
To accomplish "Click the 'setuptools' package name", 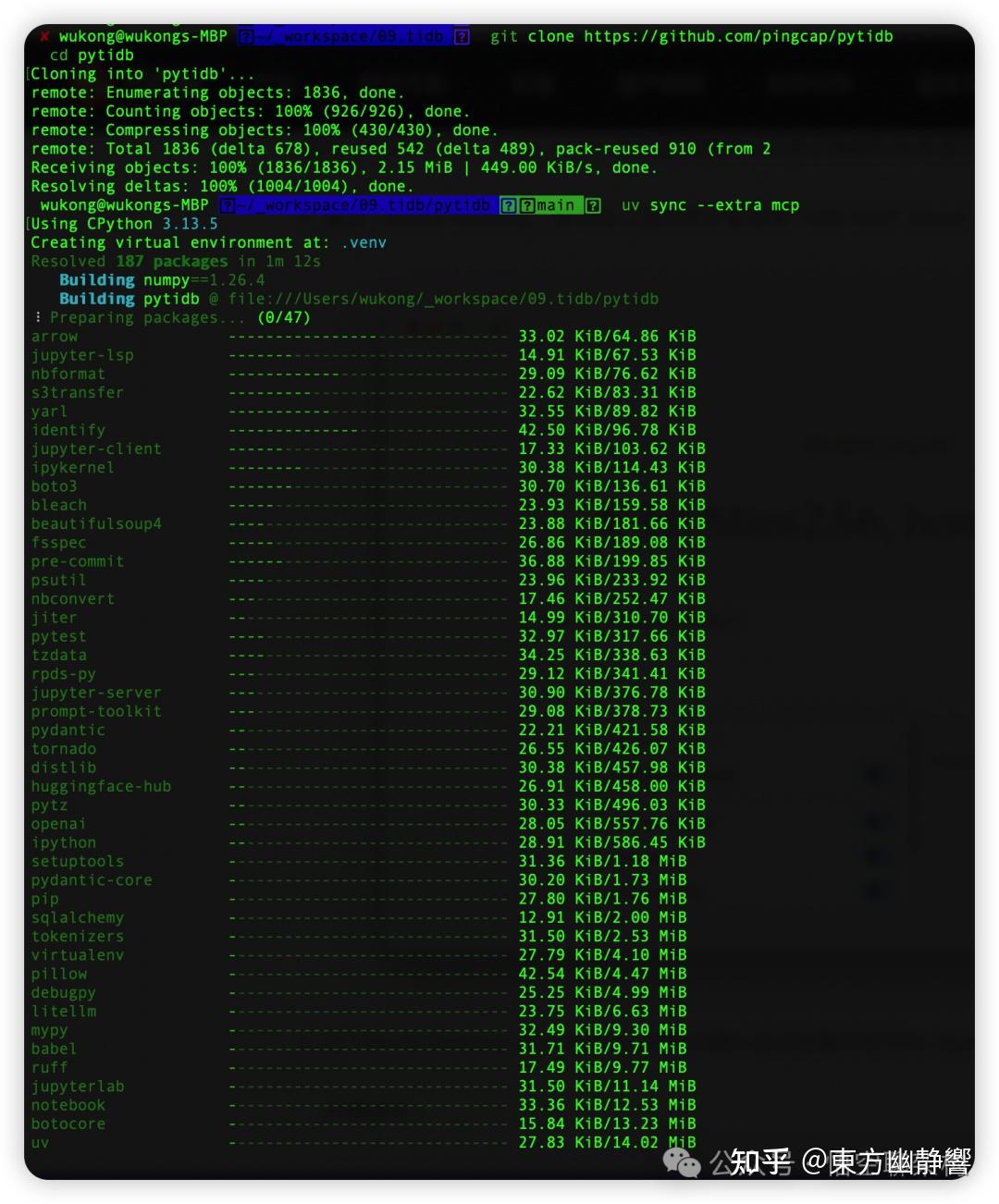I will tap(77, 861).
